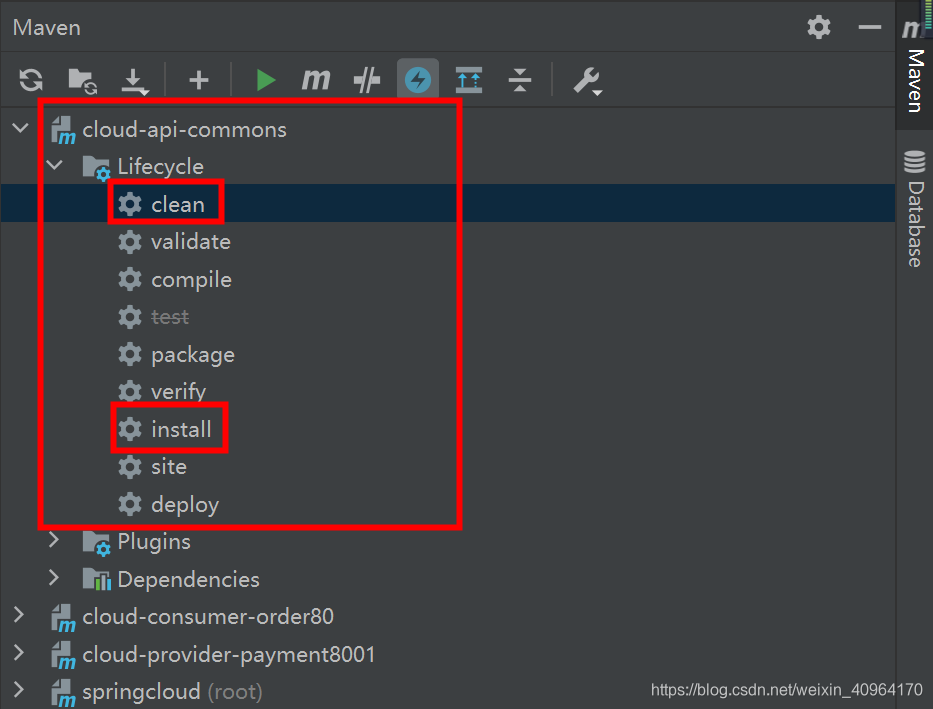This screenshot has width=933, height=709.
Task: Click Plugins folder icon
Action: click(96, 542)
